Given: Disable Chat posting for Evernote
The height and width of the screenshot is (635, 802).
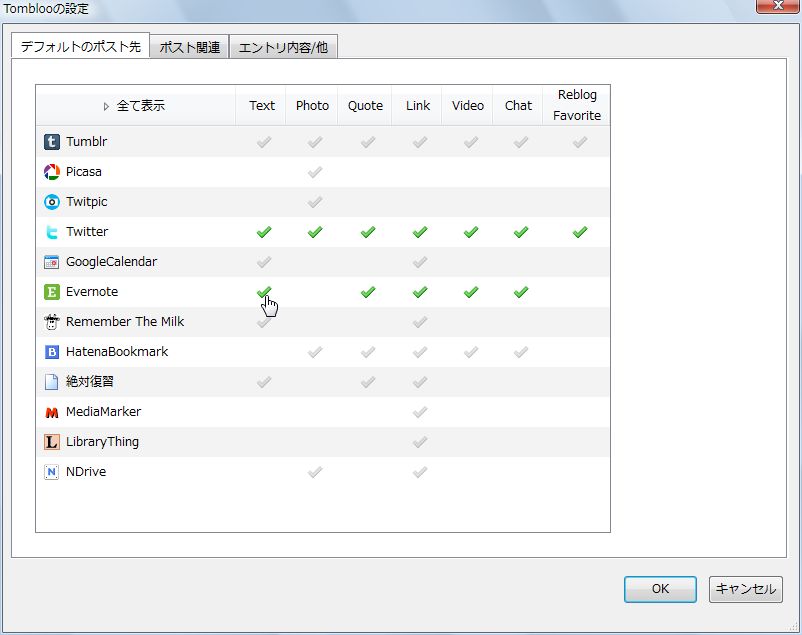Looking at the screenshot, I should (521, 292).
